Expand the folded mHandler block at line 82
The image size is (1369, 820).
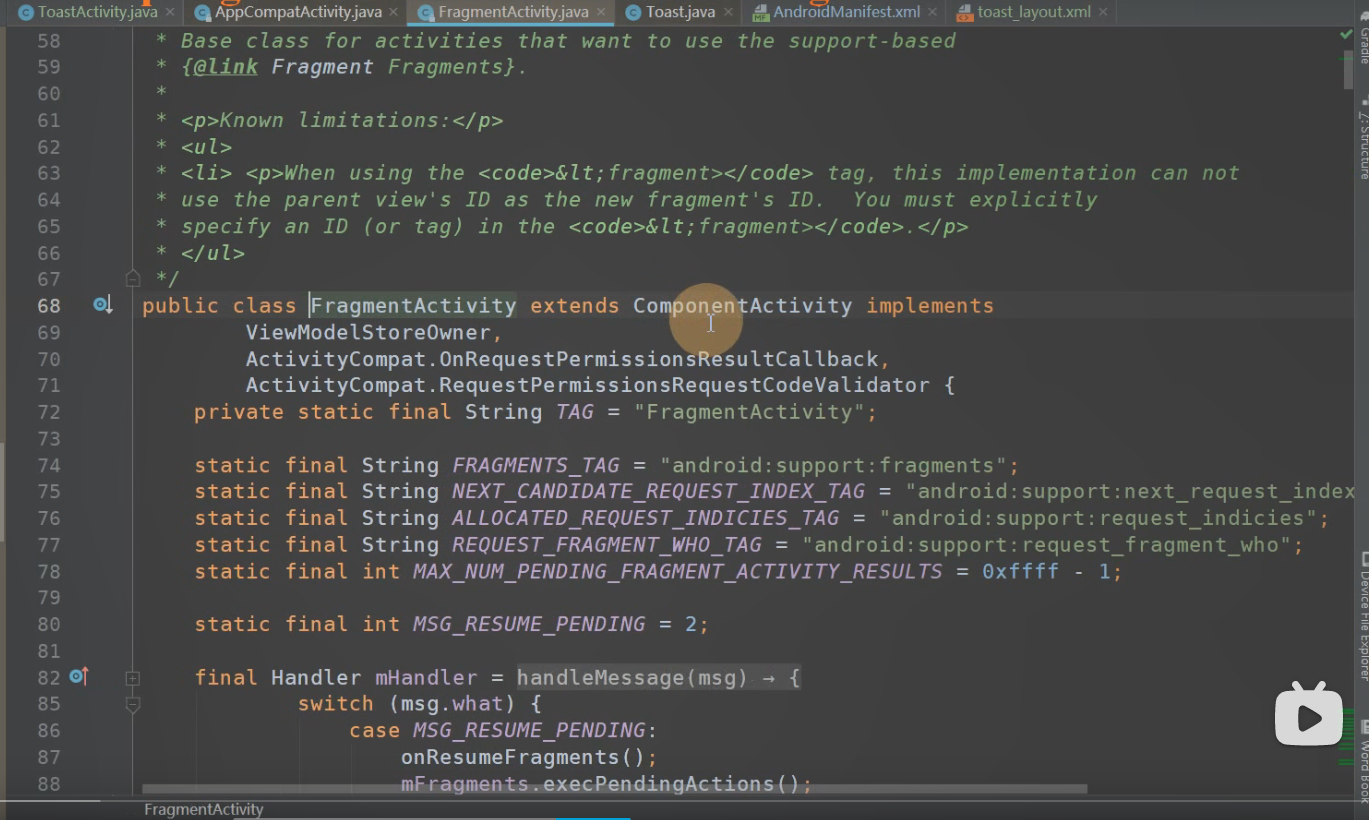(x=132, y=678)
